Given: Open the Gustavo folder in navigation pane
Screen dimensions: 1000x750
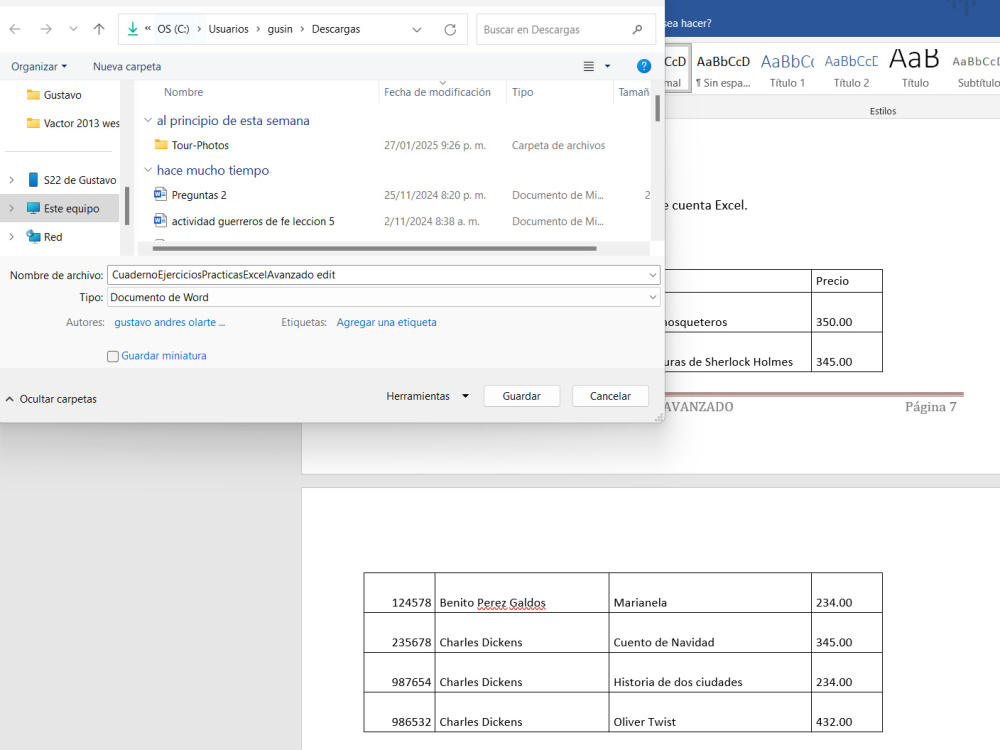Looking at the screenshot, I should click(62, 95).
